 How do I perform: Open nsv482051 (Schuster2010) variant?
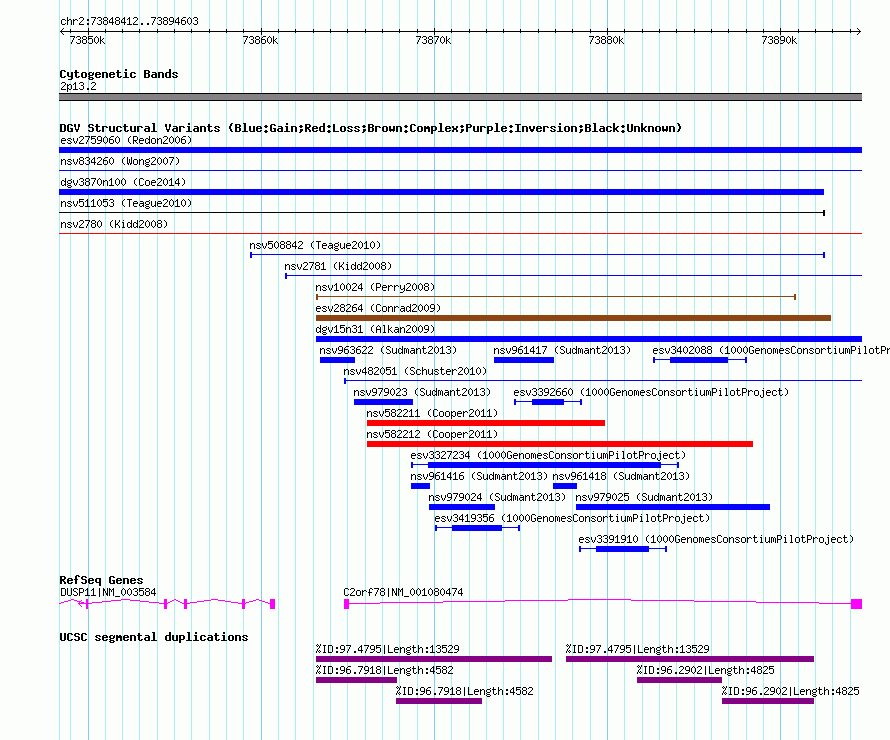603,381
